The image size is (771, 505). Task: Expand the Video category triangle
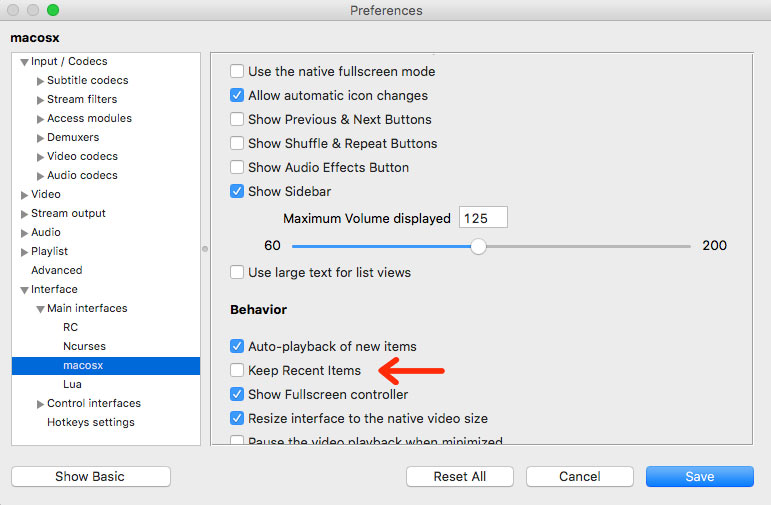click(24, 195)
